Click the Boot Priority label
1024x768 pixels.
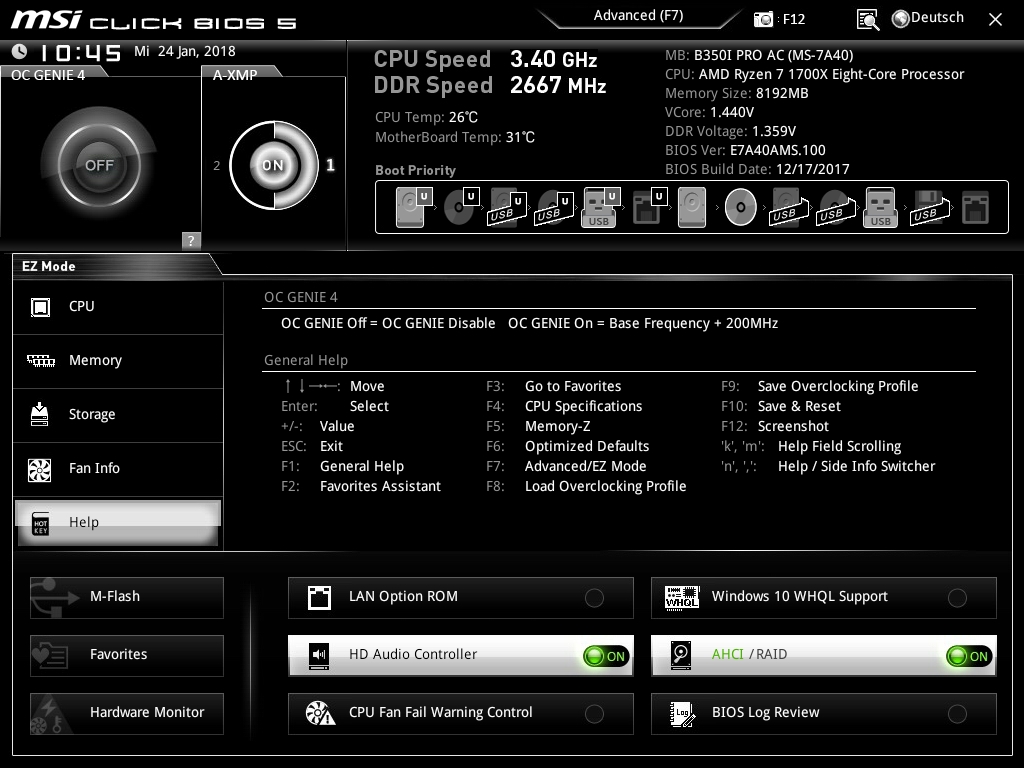tap(415, 170)
